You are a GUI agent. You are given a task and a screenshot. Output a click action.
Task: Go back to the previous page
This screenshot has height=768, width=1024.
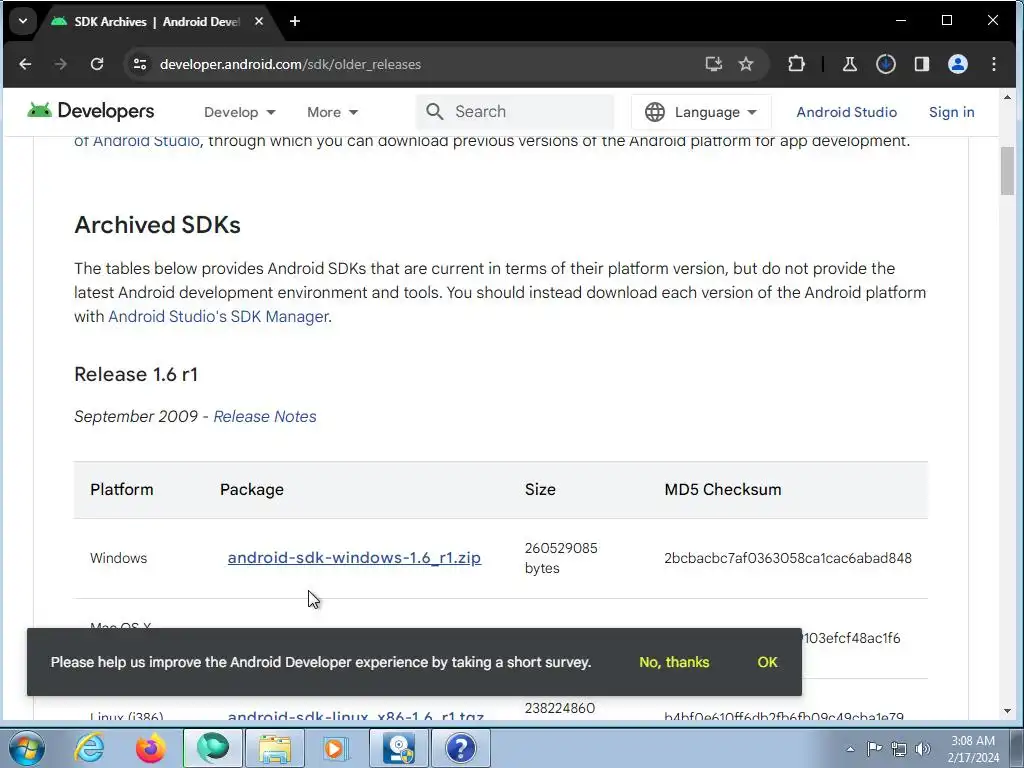tap(25, 64)
